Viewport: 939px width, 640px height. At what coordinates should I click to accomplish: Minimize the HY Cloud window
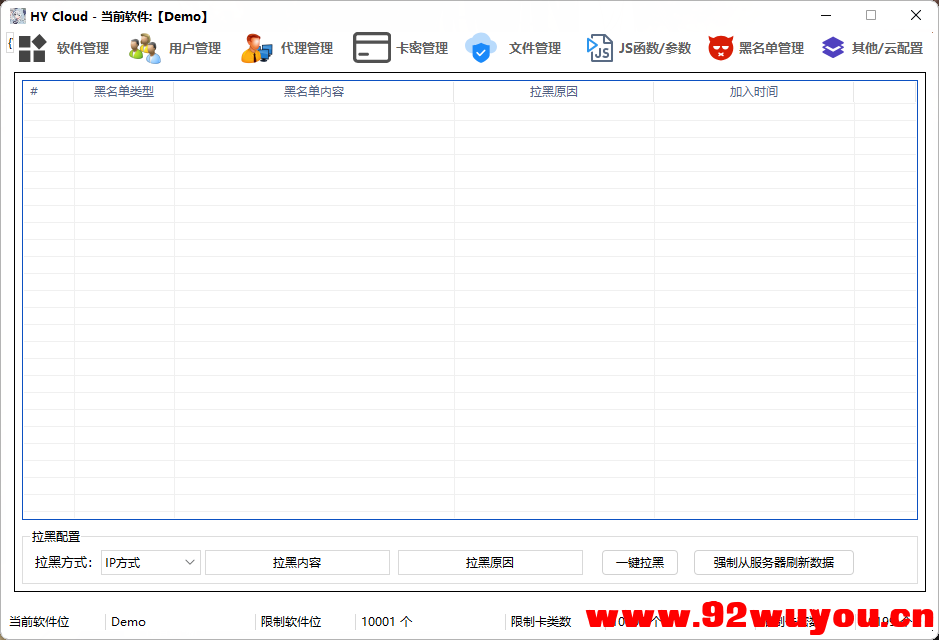pos(826,15)
